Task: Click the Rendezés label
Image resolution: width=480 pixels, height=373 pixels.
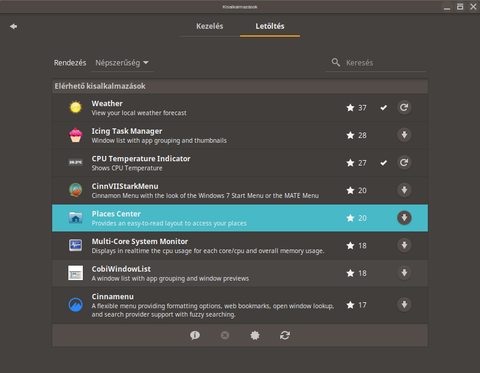Action: [70, 63]
